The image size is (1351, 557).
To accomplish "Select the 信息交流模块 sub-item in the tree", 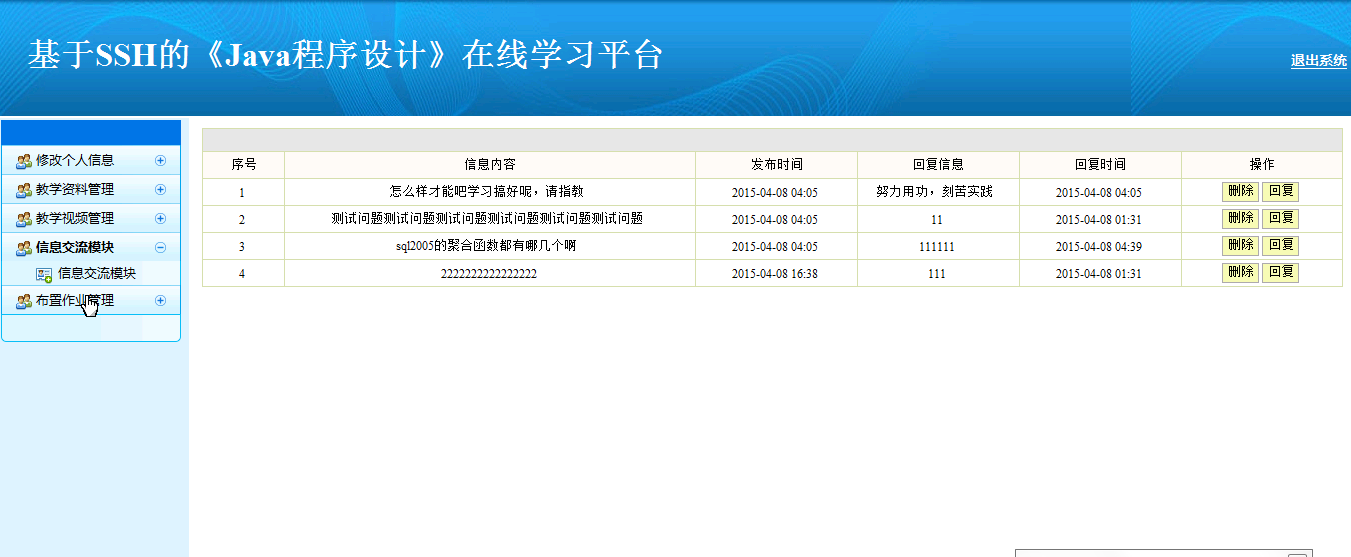I will tap(97, 274).
